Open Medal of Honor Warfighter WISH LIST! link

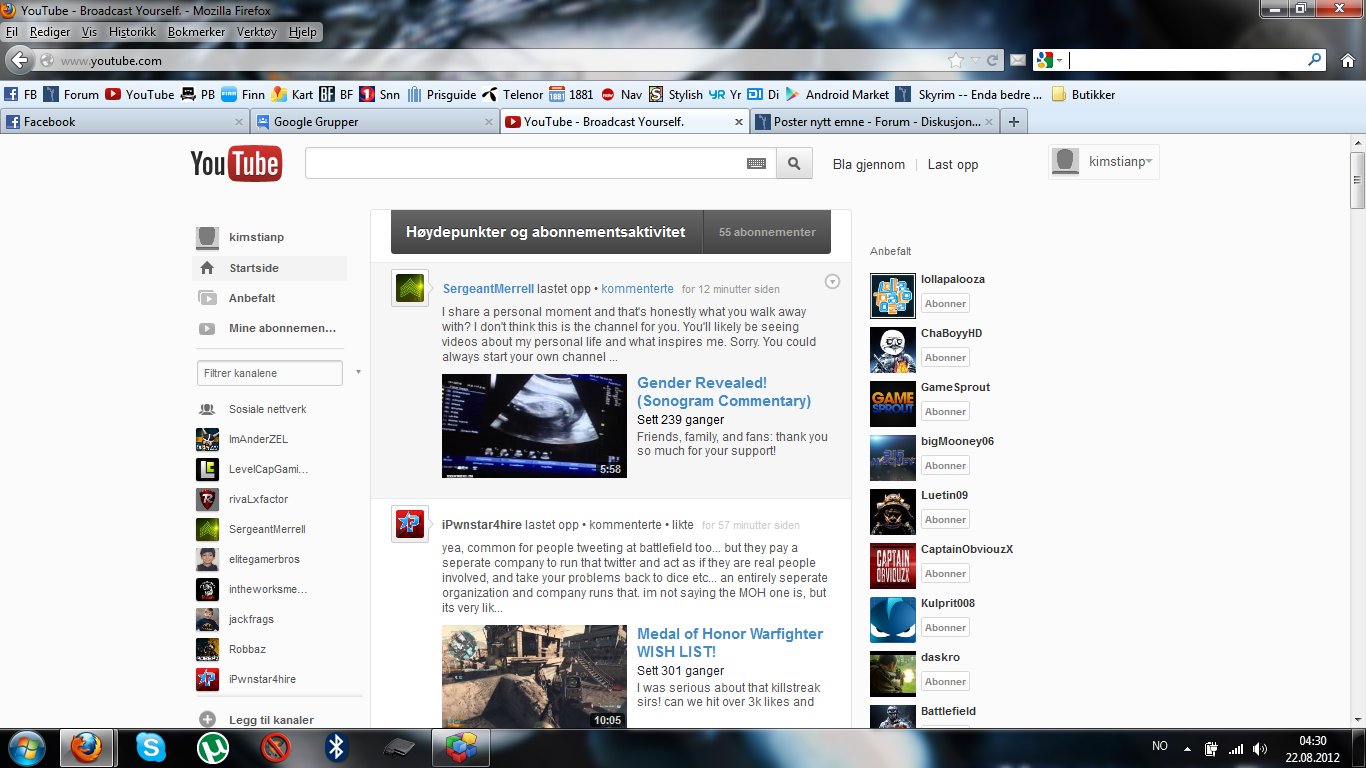tap(730, 643)
